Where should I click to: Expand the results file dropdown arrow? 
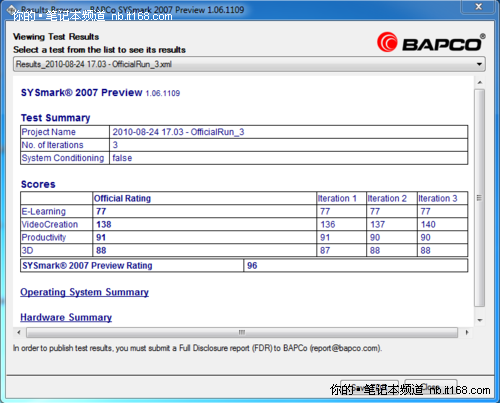479,64
